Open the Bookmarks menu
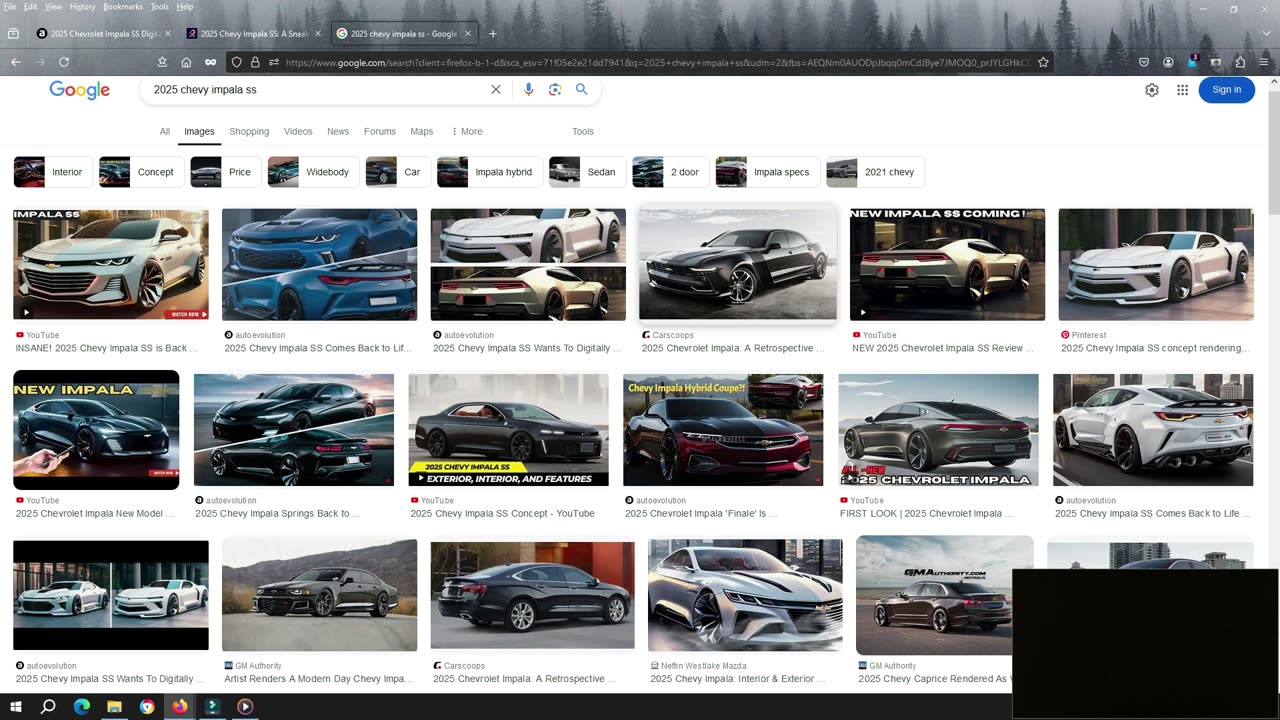 pyautogui.click(x=123, y=6)
